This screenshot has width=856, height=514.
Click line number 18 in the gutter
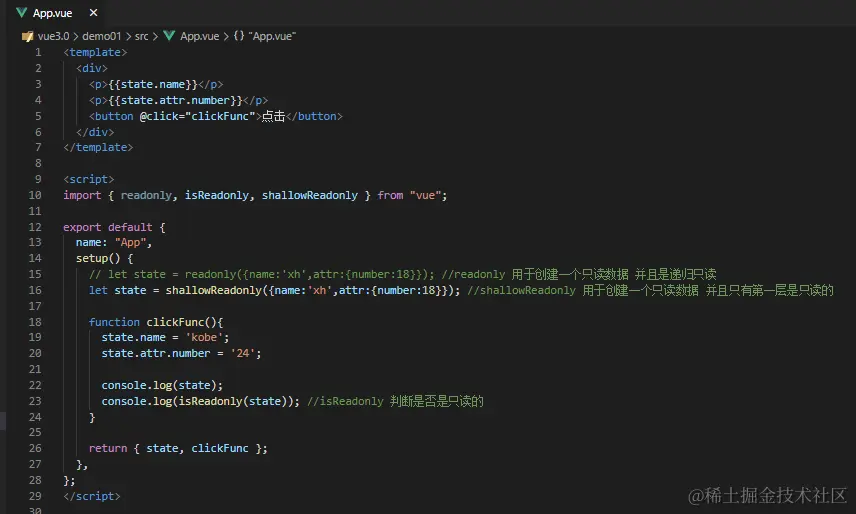35,322
